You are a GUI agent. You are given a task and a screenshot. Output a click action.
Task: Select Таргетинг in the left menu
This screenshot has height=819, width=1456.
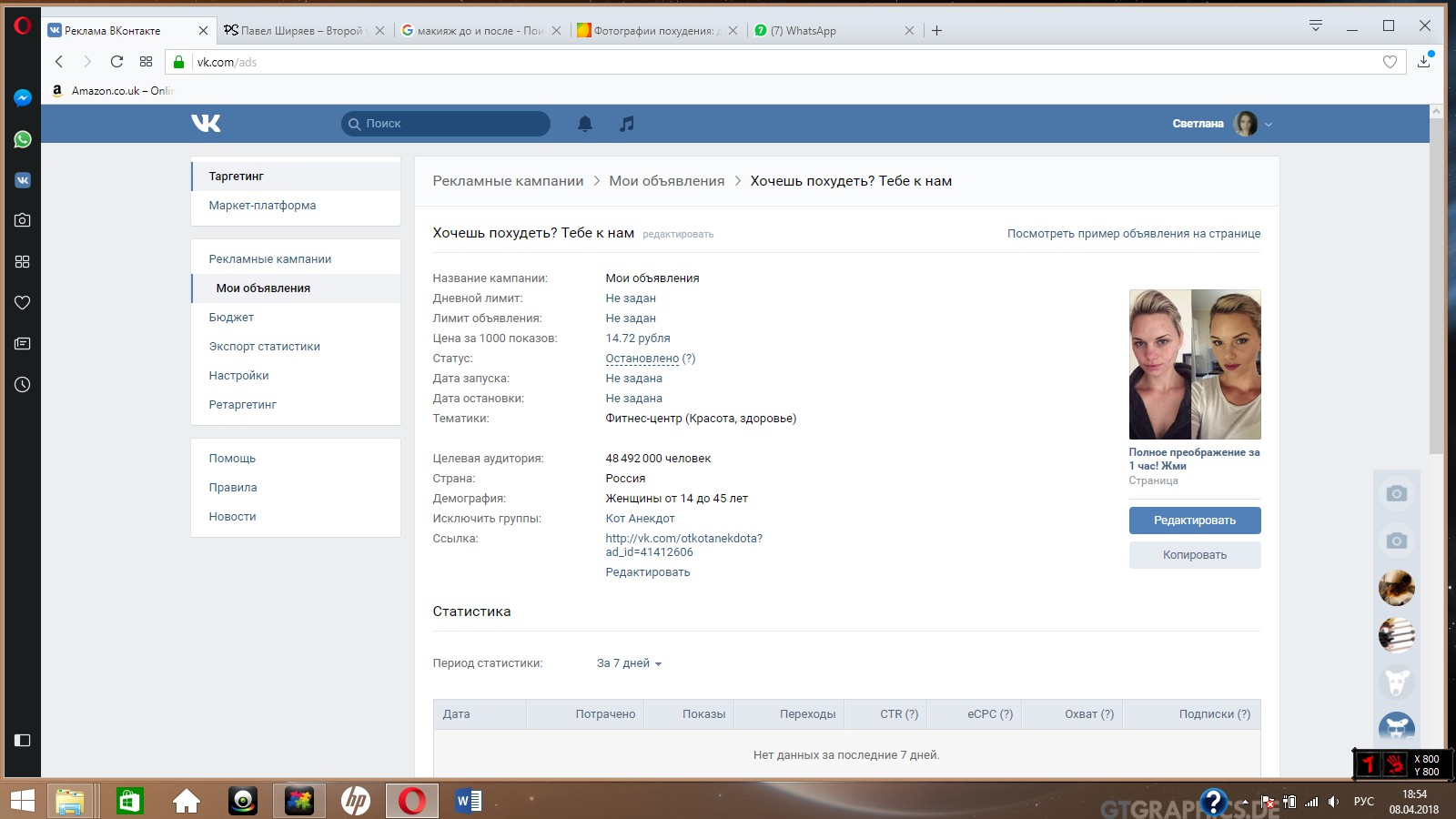point(296,177)
